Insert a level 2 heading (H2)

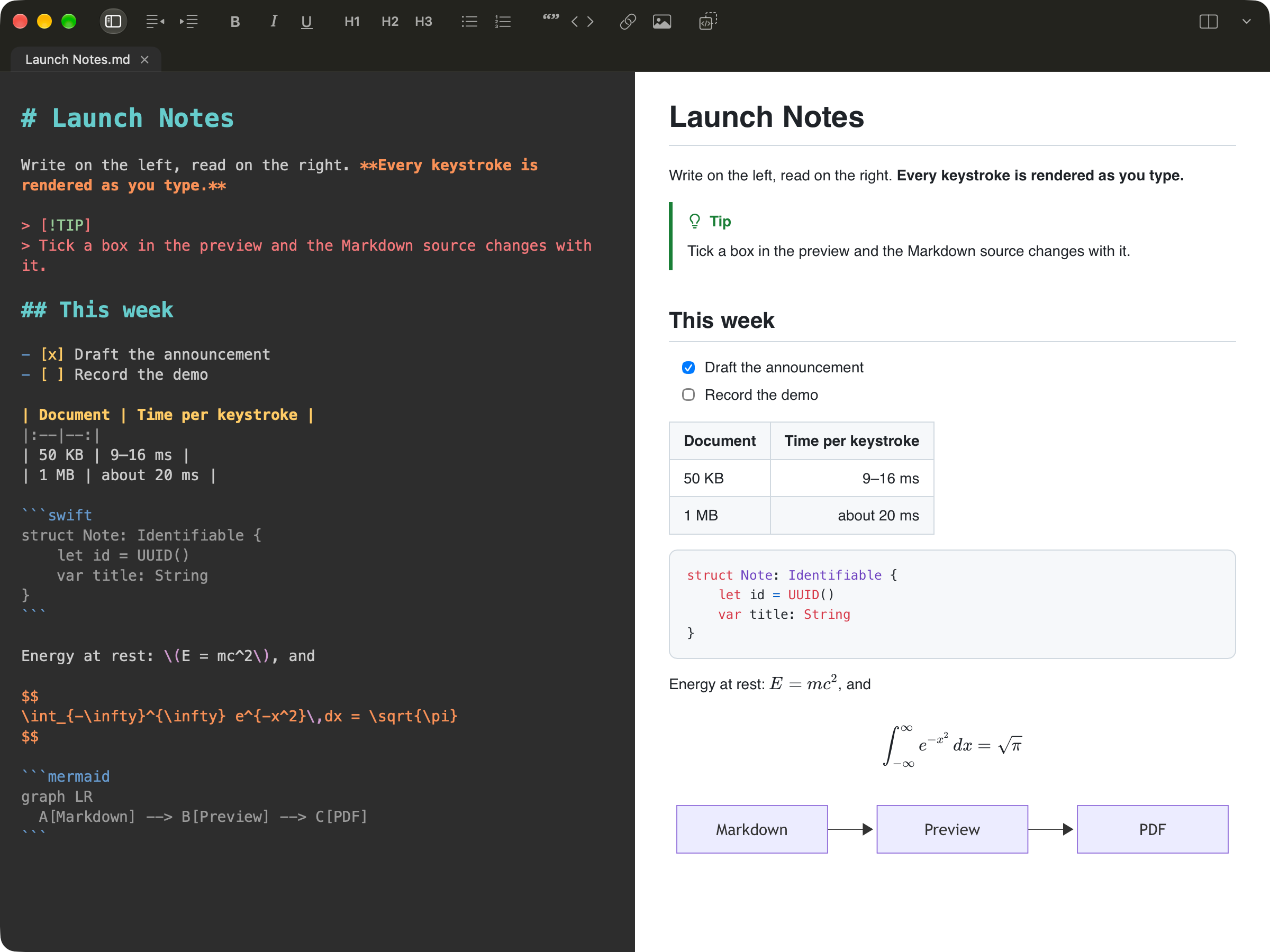click(x=390, y=22)
